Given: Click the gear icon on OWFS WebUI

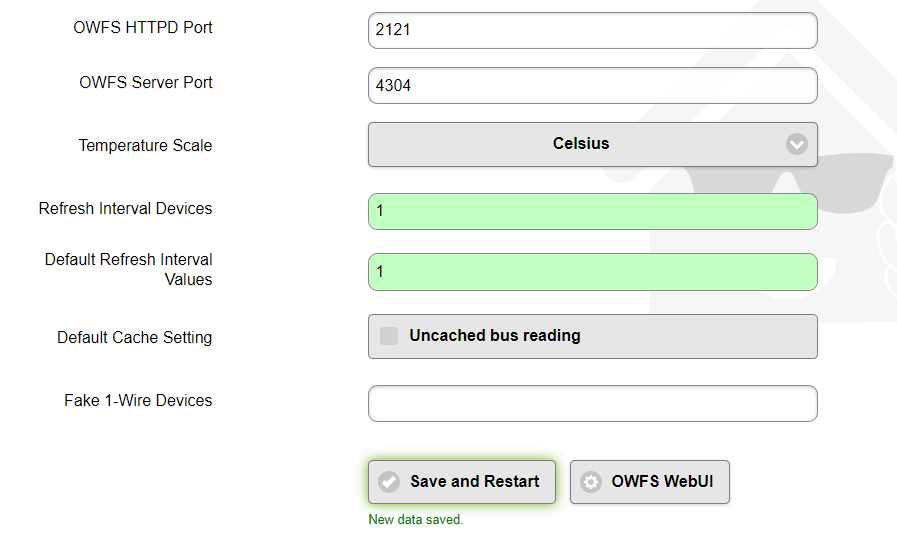Looking at the screenshot, I should [591, 482].
